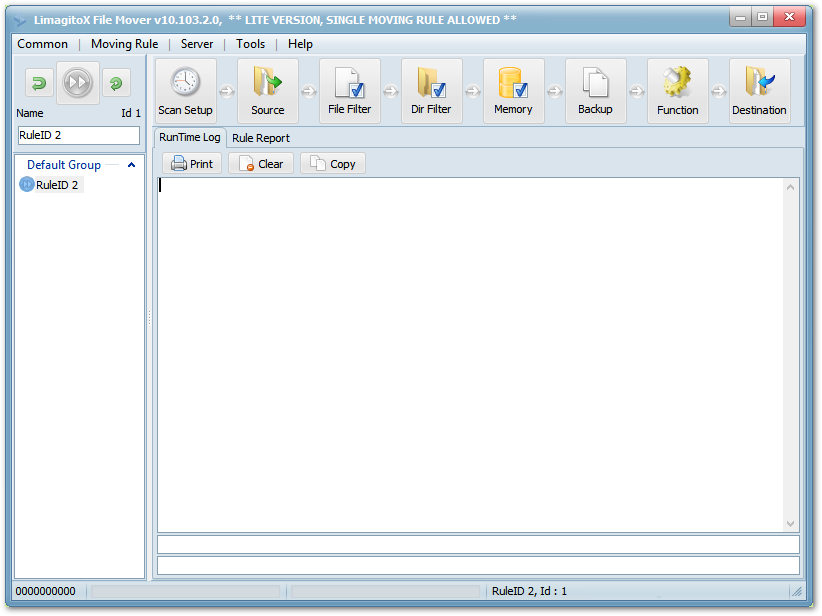Screen dimensions: 822x616
Task: Open the Tools menu
Action: tap(251, 44)
